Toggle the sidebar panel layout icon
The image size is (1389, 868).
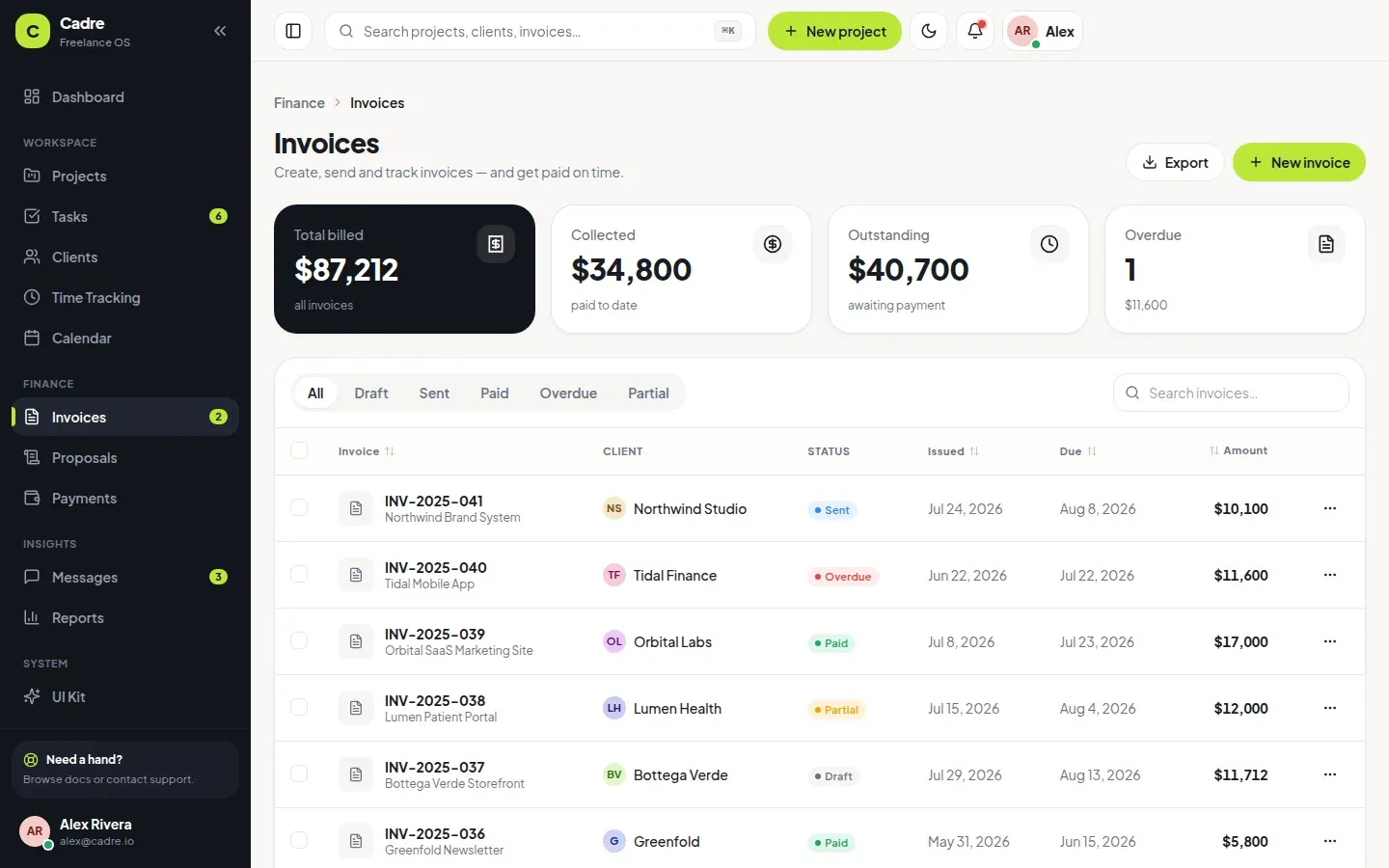293,31
